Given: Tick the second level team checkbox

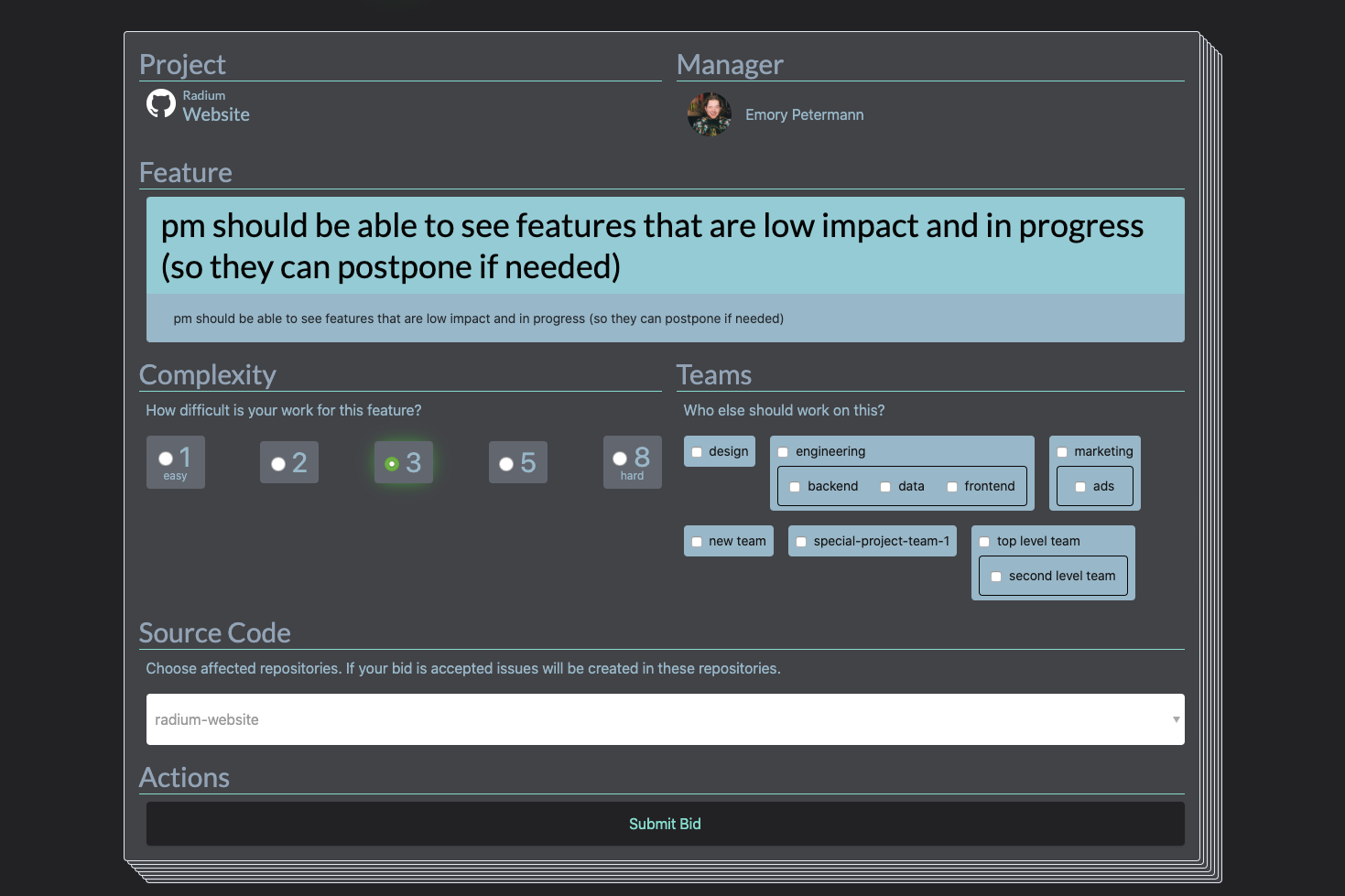Looking at the screenshot, I should click(996, 577).
